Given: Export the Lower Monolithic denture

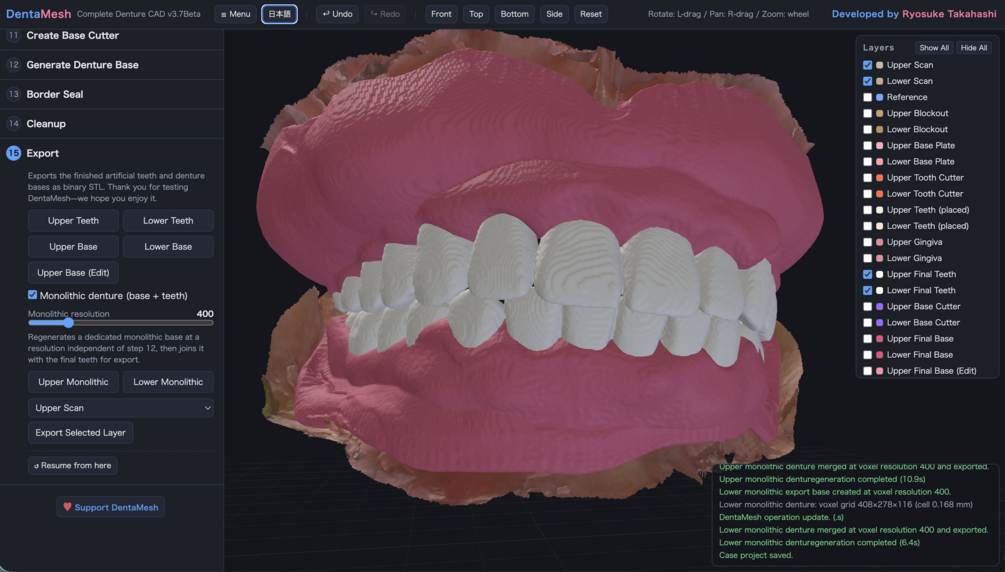Looking at the screenshot, I should [x=168, y=382].
